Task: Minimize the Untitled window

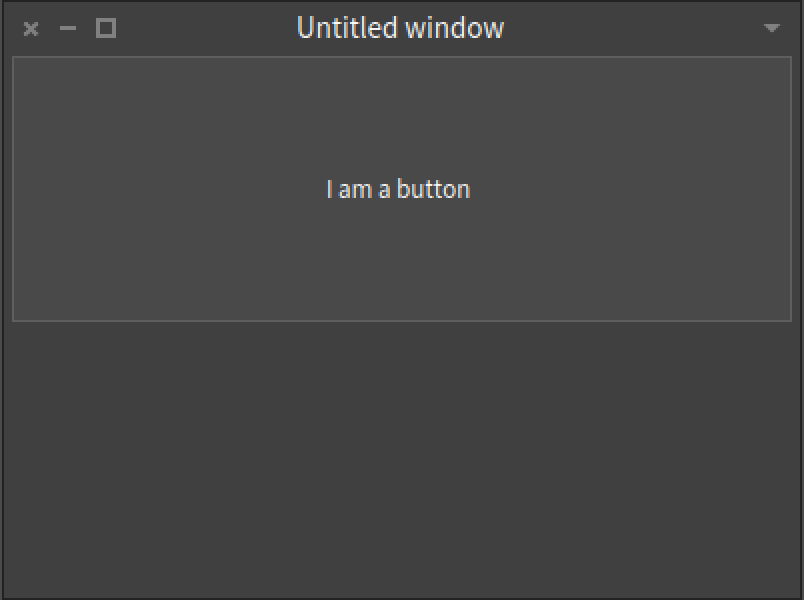Action: pos(68,29)
